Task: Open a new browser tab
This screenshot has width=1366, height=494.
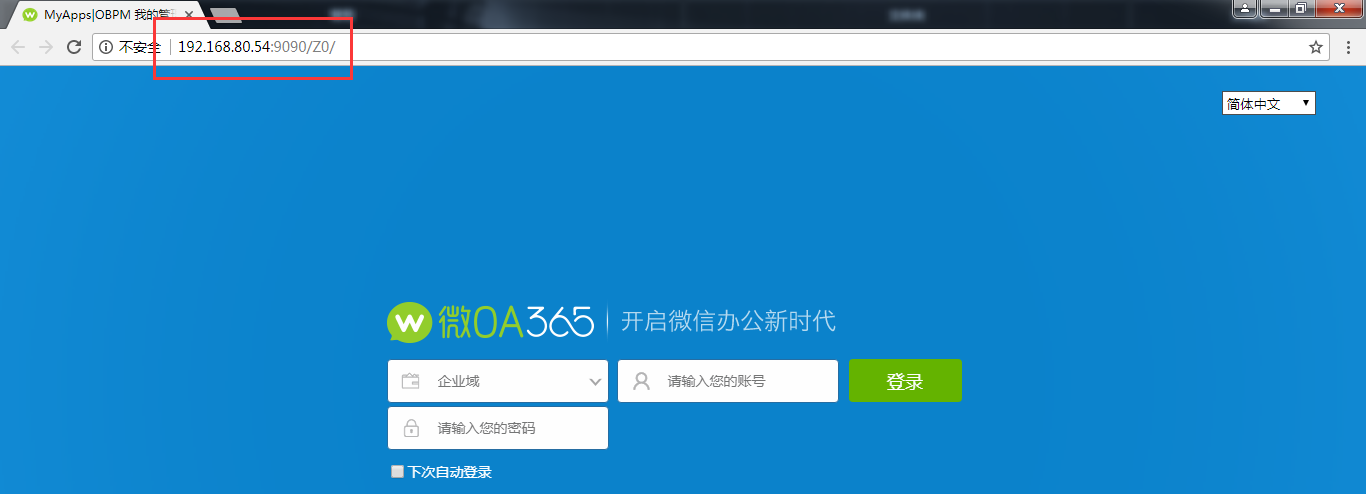Action: point(226,15)
